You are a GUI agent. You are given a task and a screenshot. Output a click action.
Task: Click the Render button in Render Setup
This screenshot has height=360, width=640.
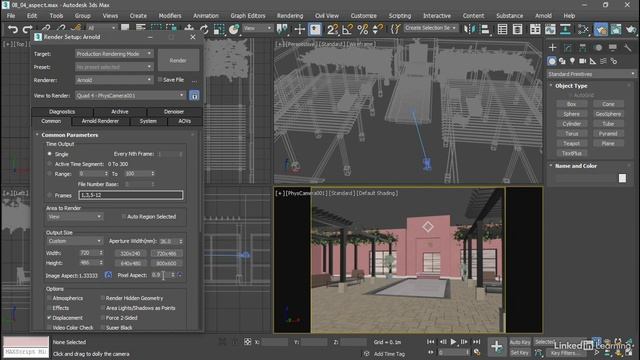(178, 60)
